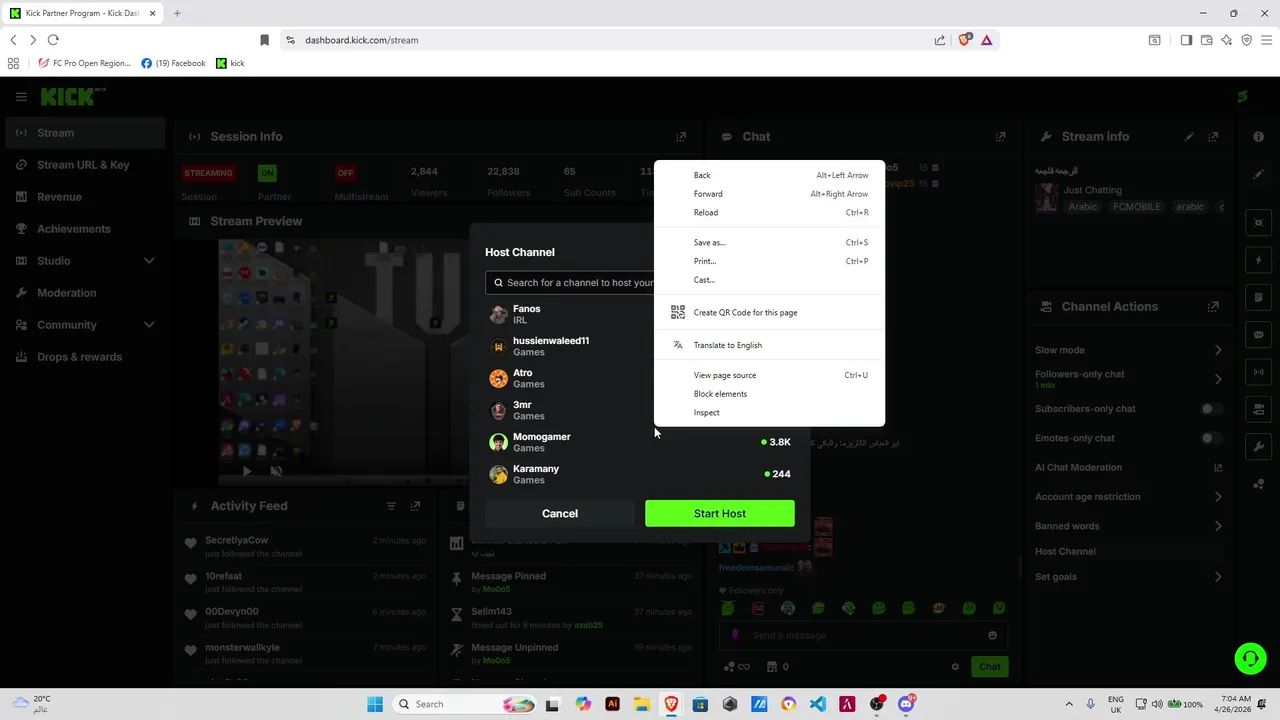Toggle Subscribers-only chat switch
1280x720 pixels.
[1211, 409]
